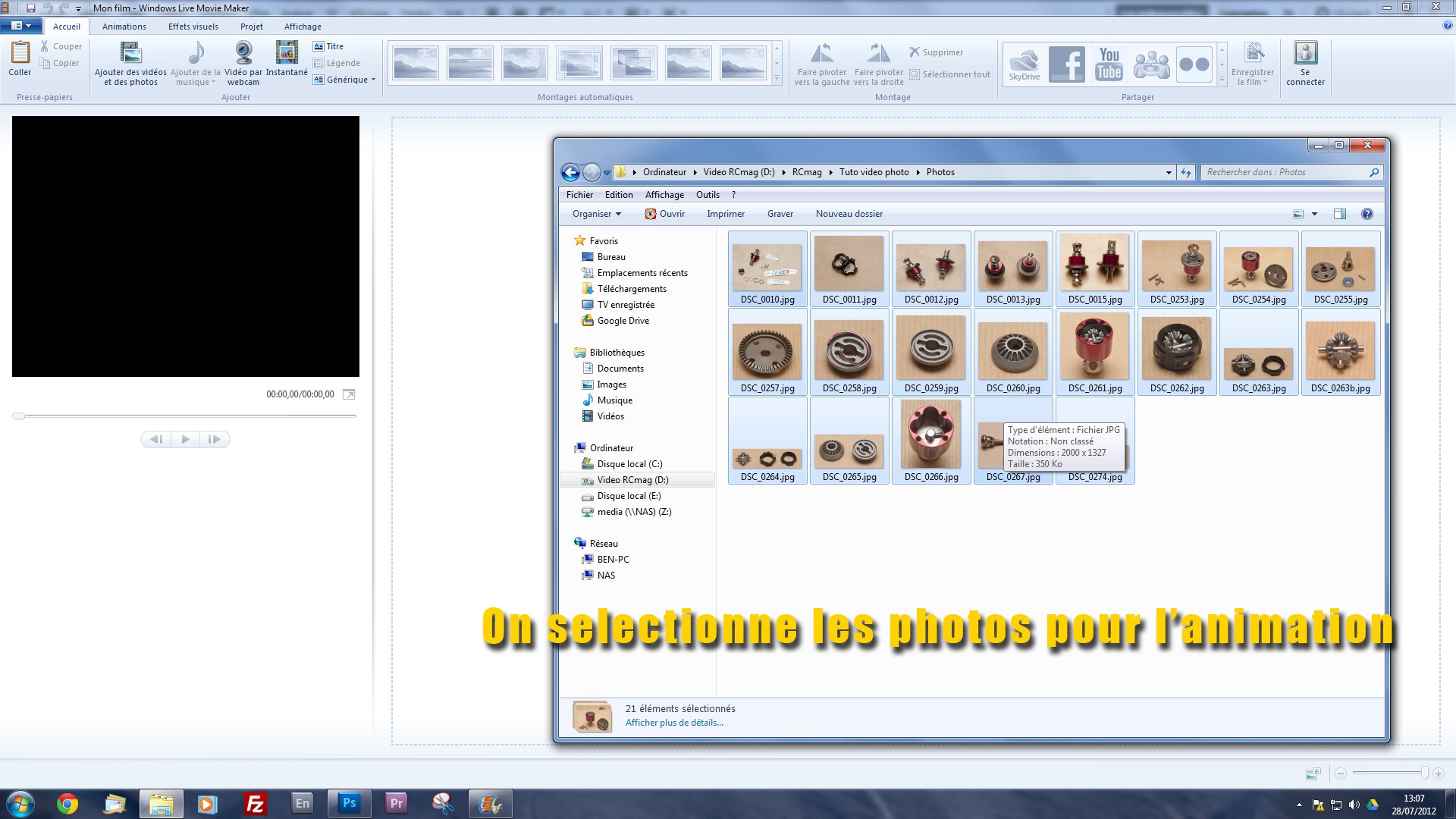
Task: Switch to the Effets visuels tab
Action: (x=193, y=27)
